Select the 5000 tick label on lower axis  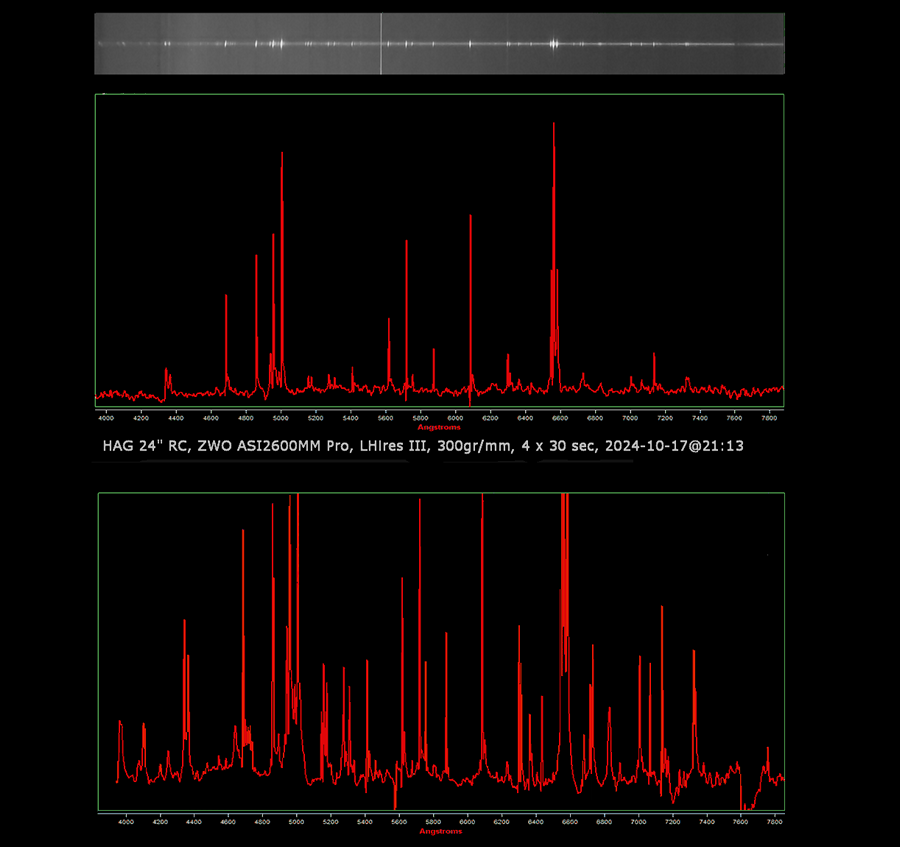[x=297, y=822]
